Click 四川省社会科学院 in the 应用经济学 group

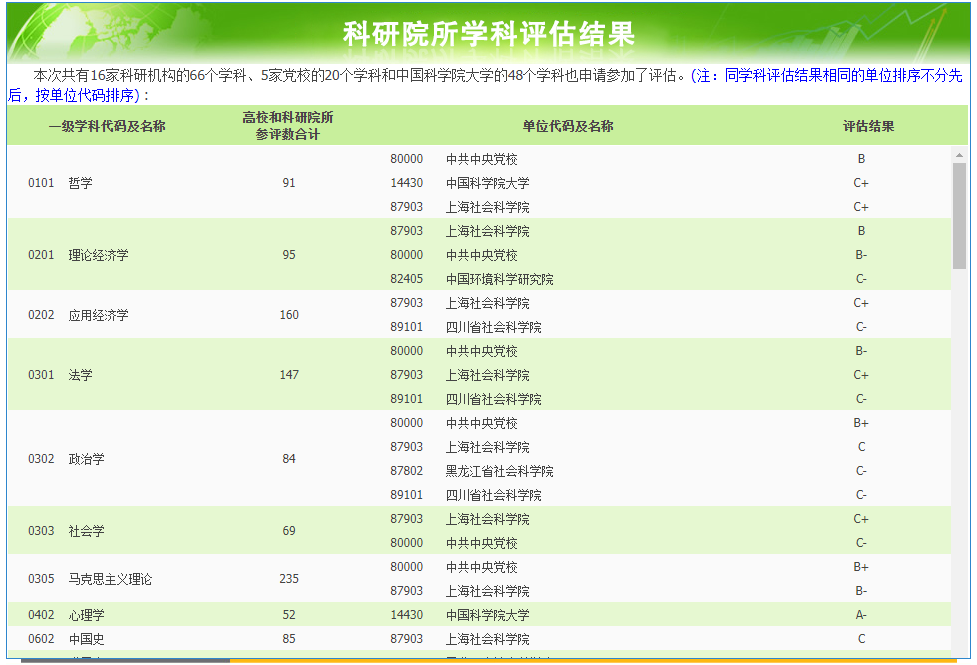(493, 327)
